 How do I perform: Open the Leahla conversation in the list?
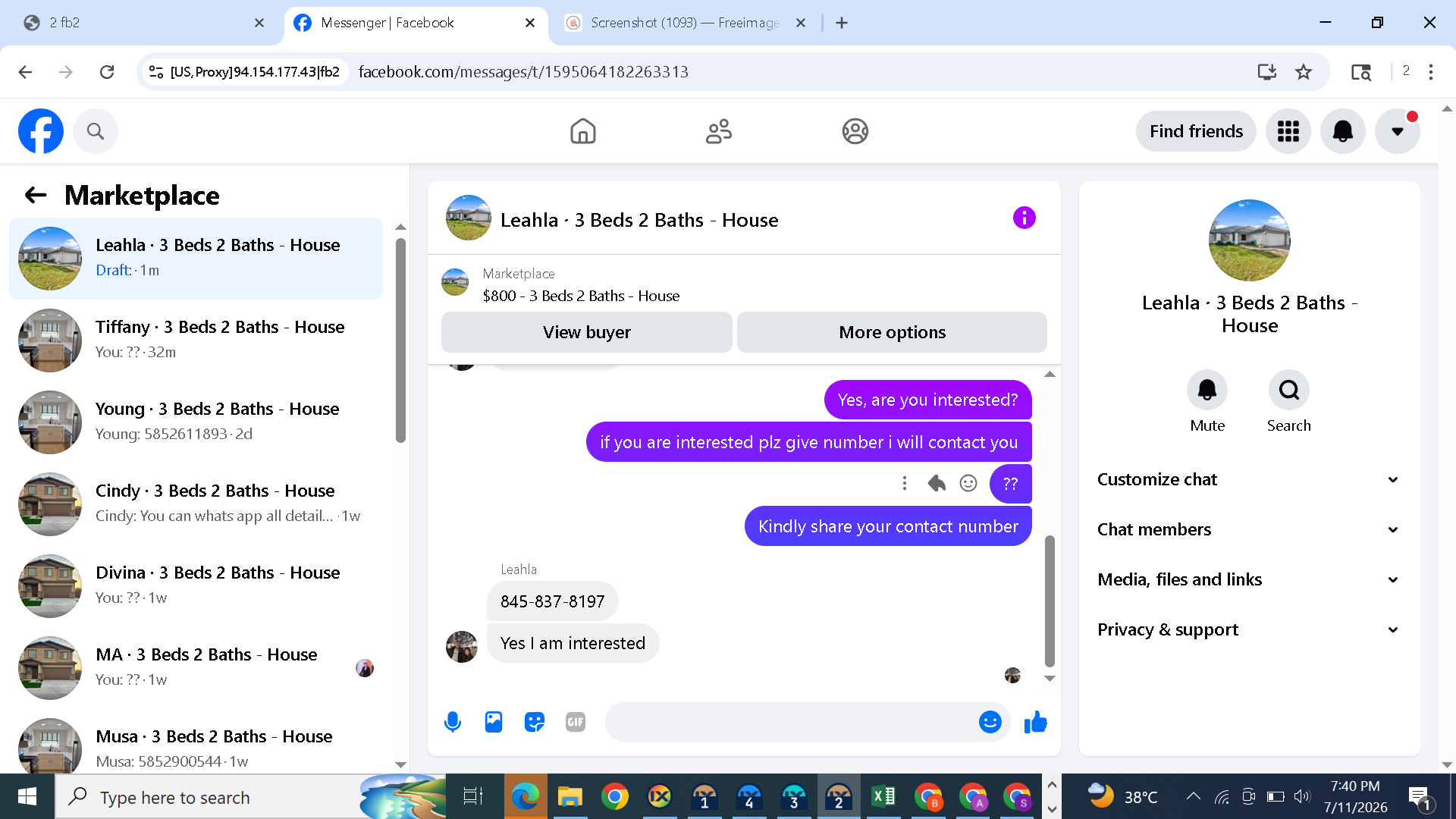coord(196,259)
